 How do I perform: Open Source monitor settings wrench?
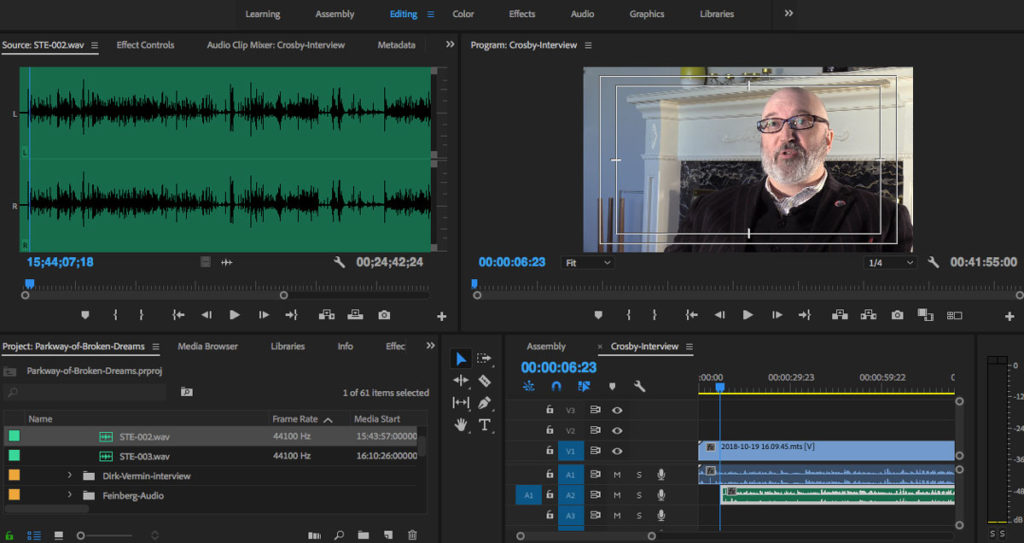pos(339,262)
